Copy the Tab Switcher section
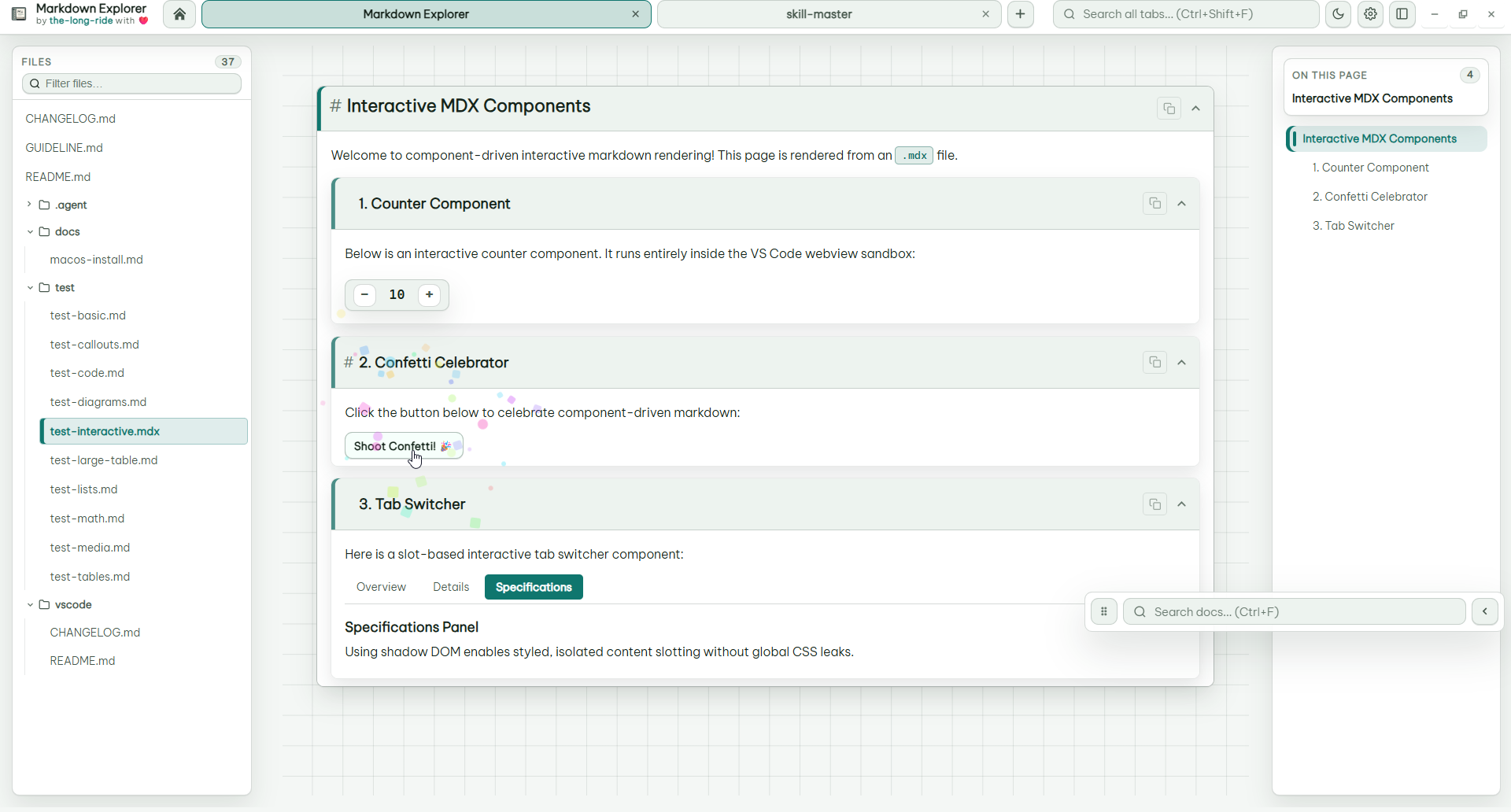The image size is (1511, 812). tap(1154, 504)
